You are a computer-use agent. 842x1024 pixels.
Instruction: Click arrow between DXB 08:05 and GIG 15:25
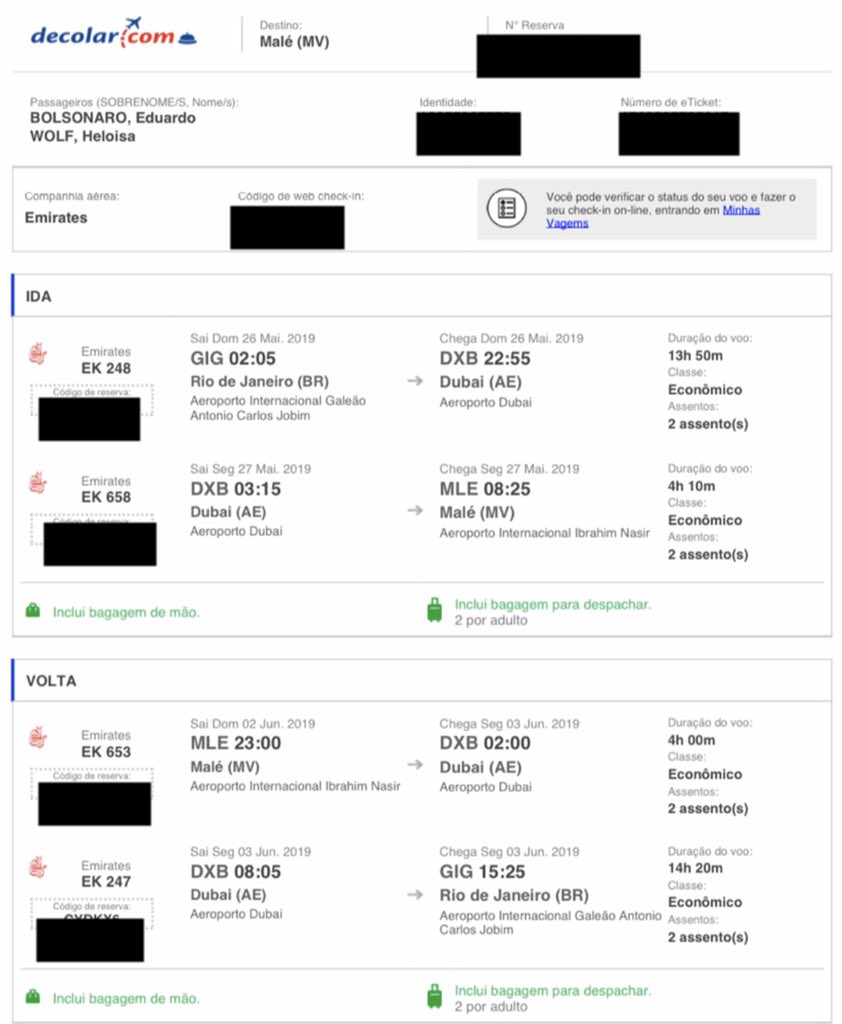tap(415, 895)
